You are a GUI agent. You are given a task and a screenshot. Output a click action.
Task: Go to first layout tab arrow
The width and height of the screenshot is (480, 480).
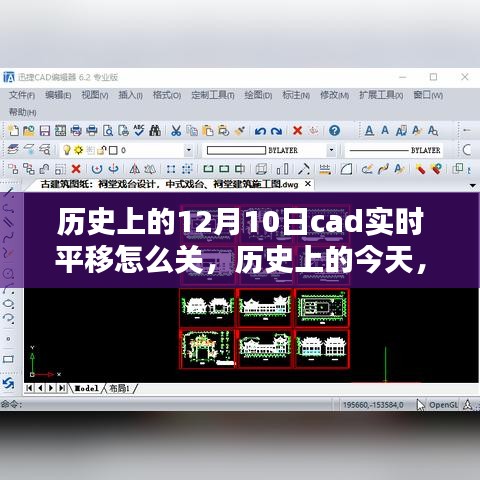pyautogui.click(x=29, y=388)
